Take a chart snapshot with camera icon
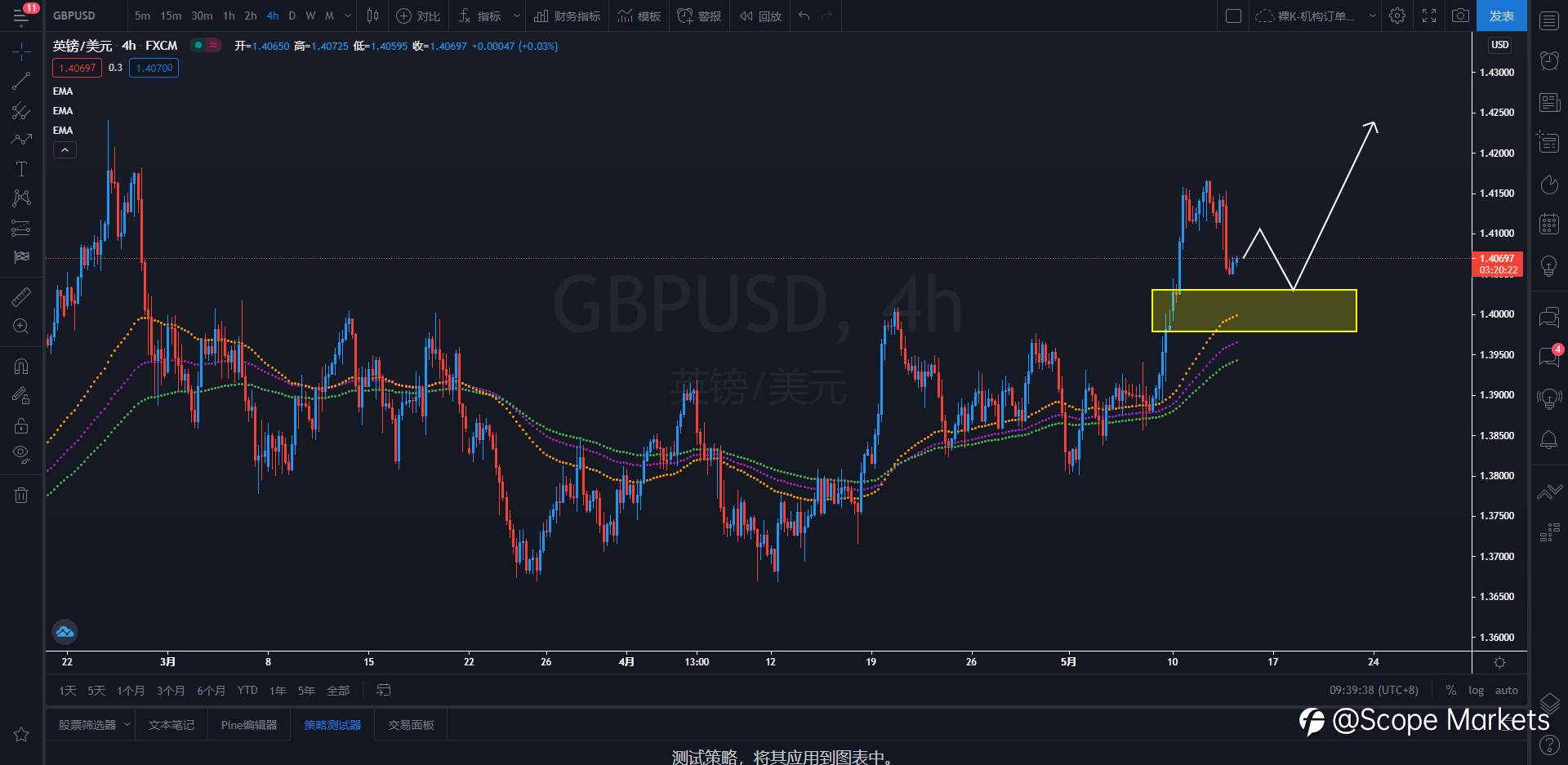Viewport: 1568px width, 765px height. click(x=1460, y=16)
